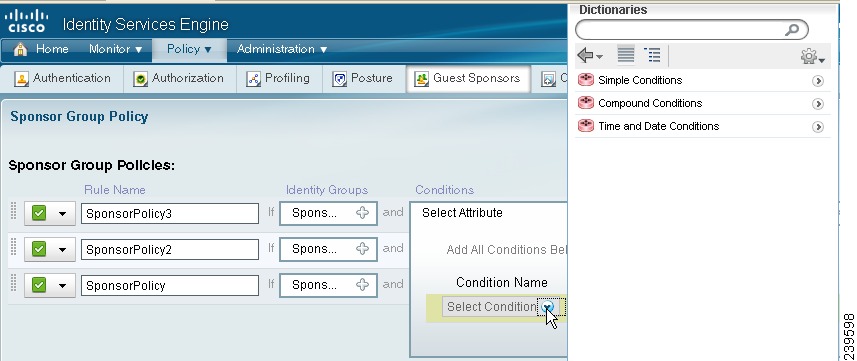Switch to the Authorization tab
857x361 pixels.
click(x=180, y=79)
